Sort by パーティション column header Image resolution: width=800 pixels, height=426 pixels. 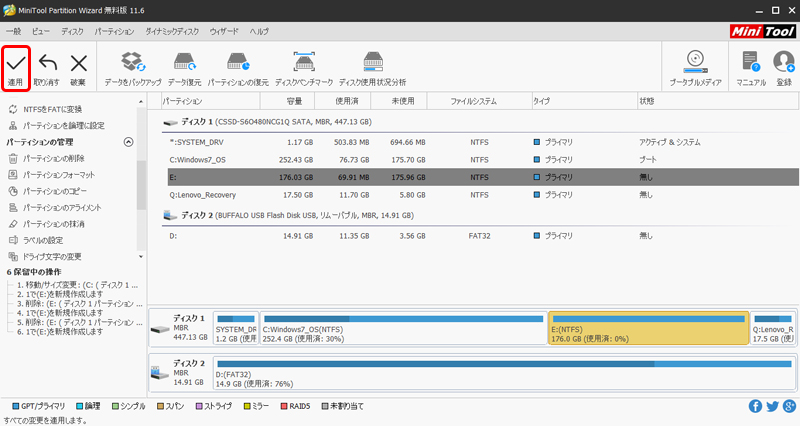click(211, 101)
